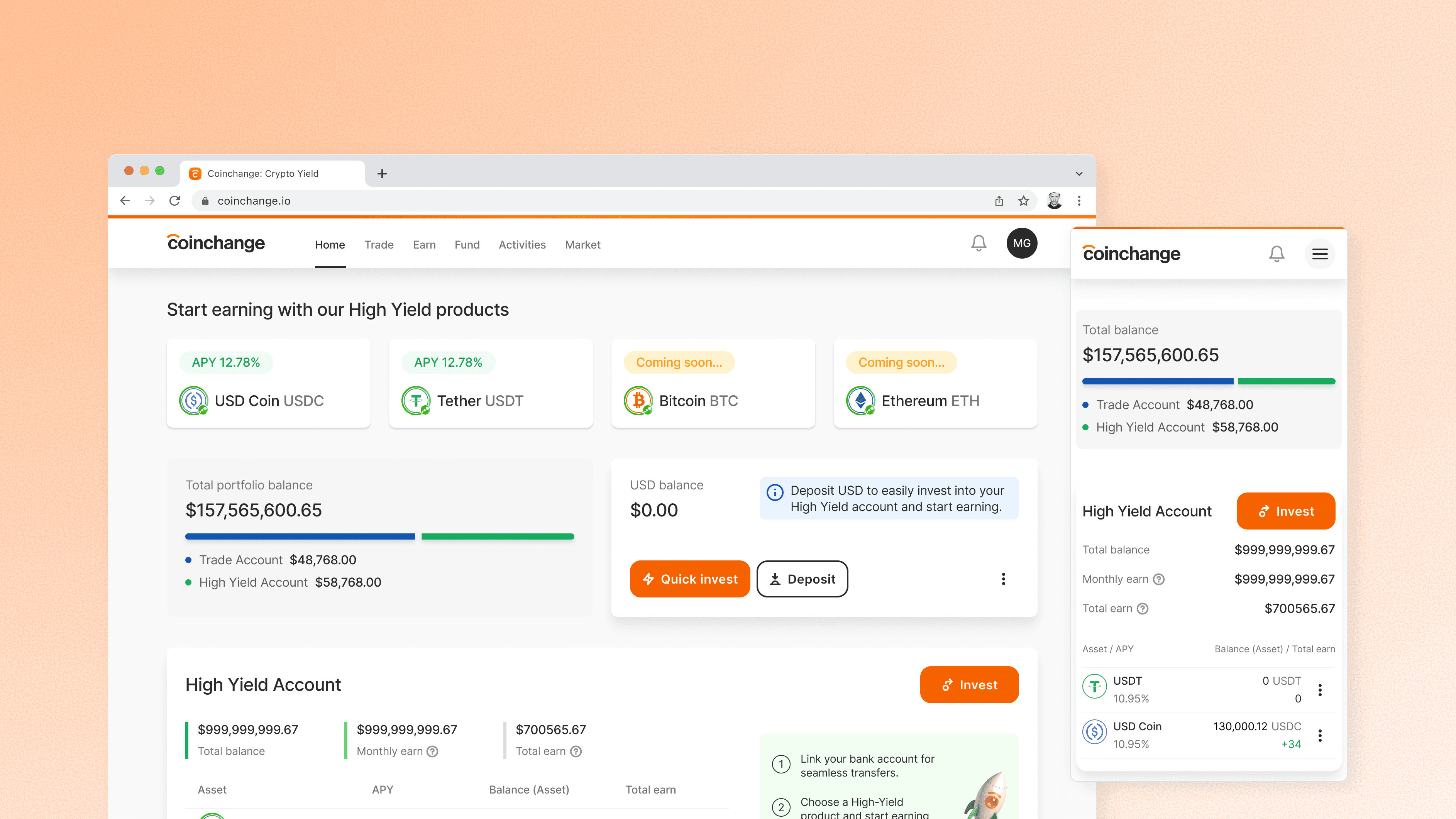Click Monthly earn help icon in mobile panel
This screenshot has width=1456, height=819.
coord(1159,579)
